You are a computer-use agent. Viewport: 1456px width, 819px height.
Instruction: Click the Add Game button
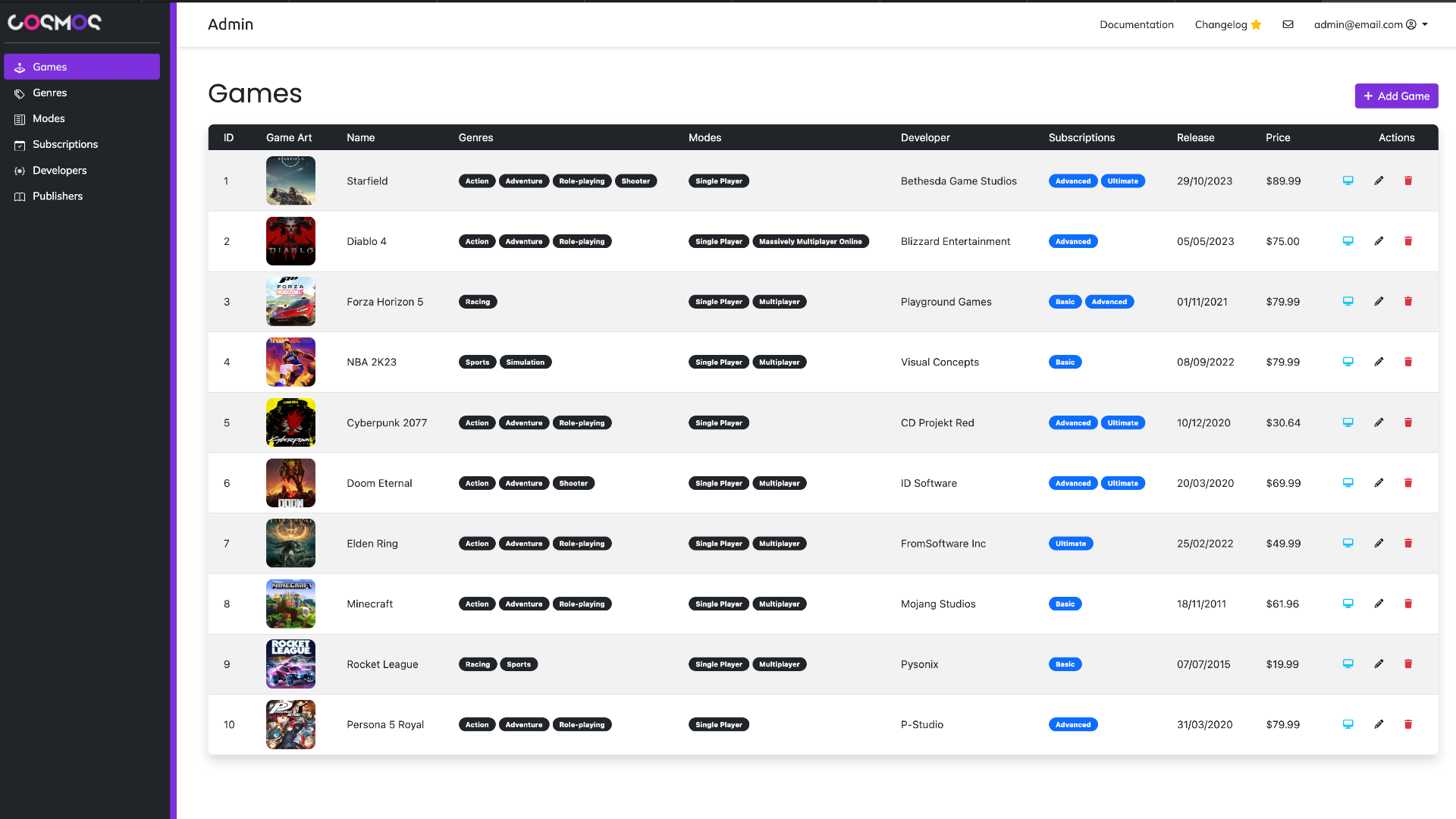point(1396,96)
